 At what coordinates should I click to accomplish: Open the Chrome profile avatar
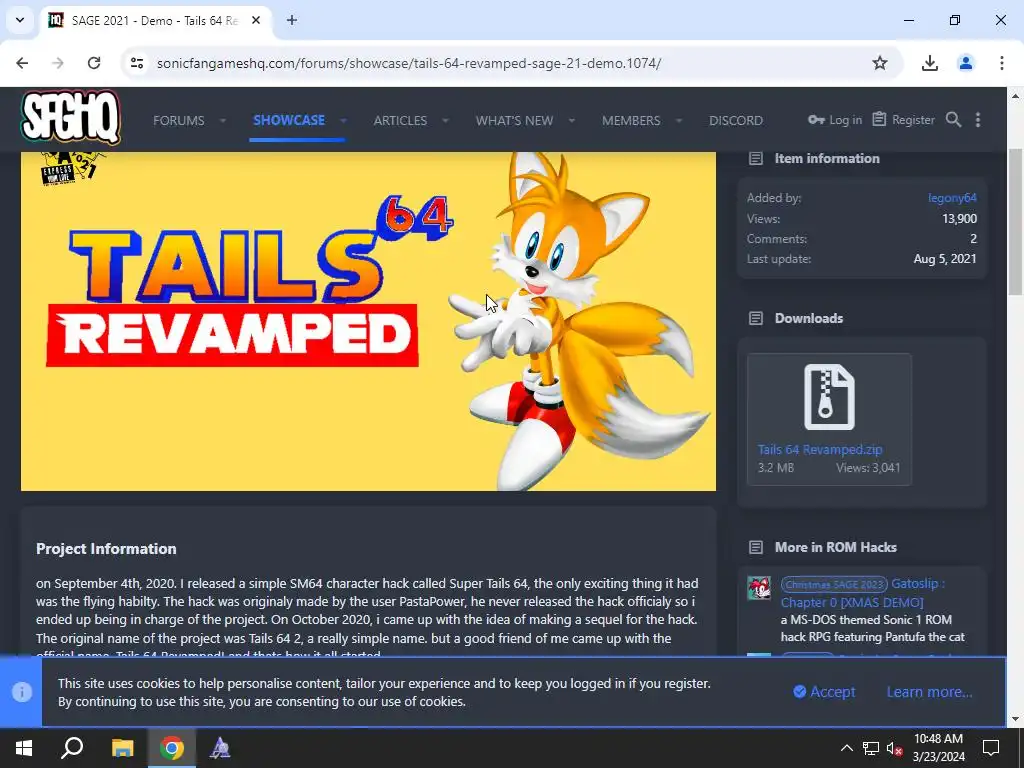(x=966, y=63)
